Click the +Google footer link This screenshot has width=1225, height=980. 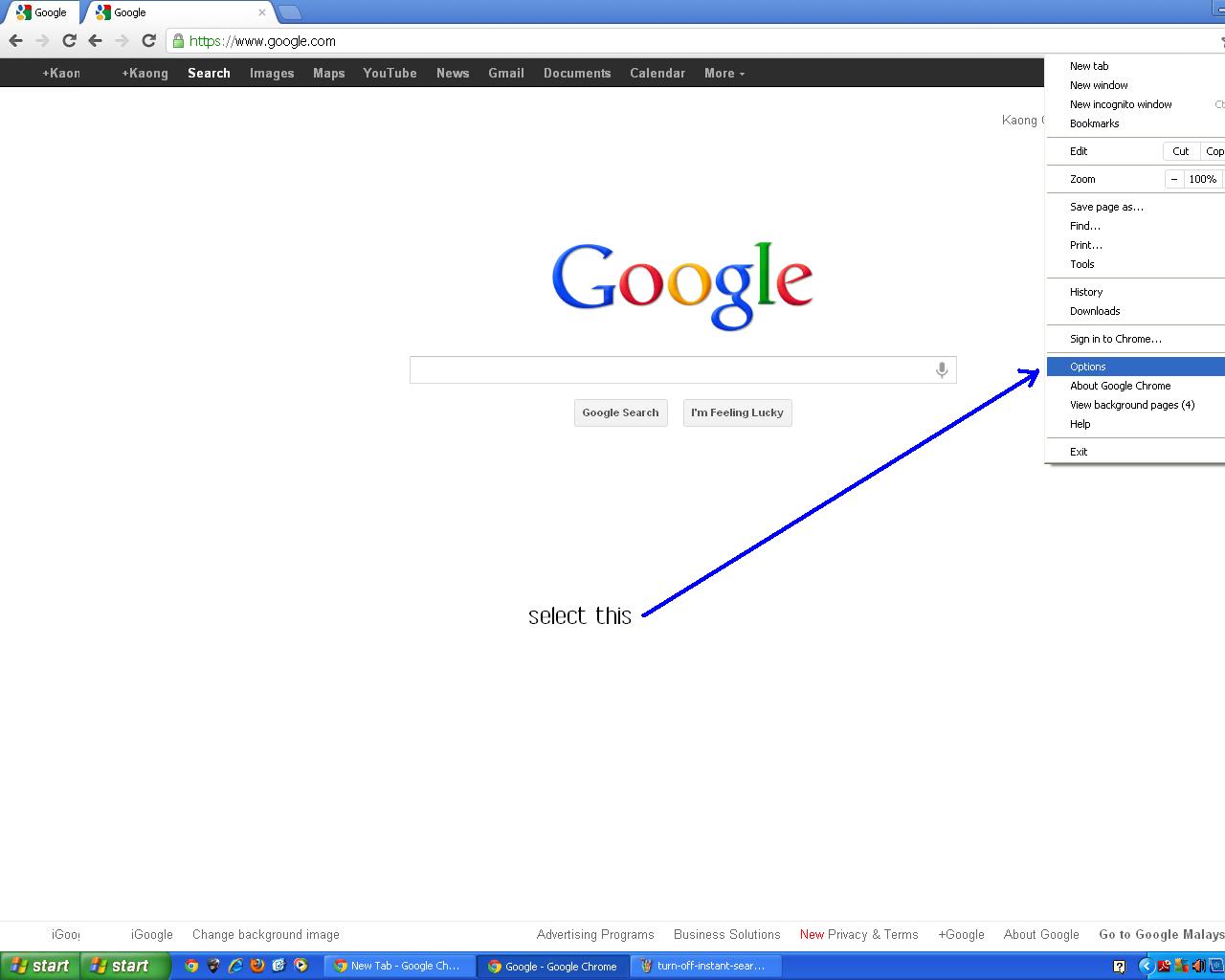click(961, 935)
